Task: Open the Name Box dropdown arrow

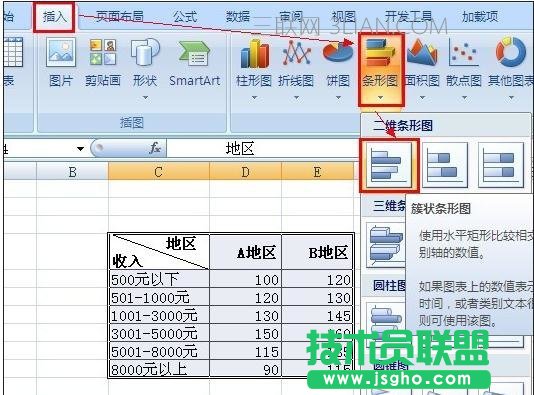Action: pyautogui.click(x=80, y=149)
